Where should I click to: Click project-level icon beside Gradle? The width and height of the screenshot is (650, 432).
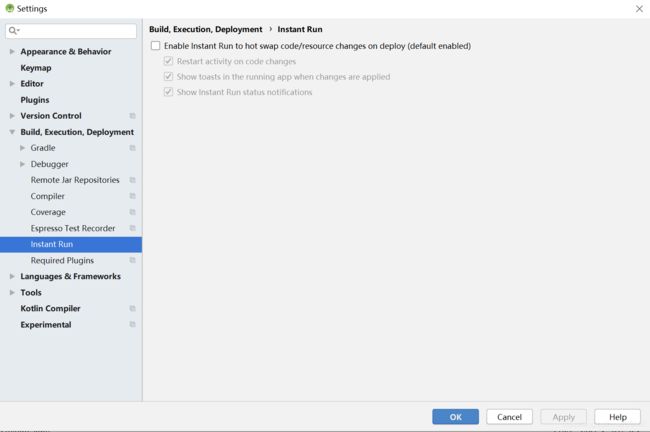132,148
